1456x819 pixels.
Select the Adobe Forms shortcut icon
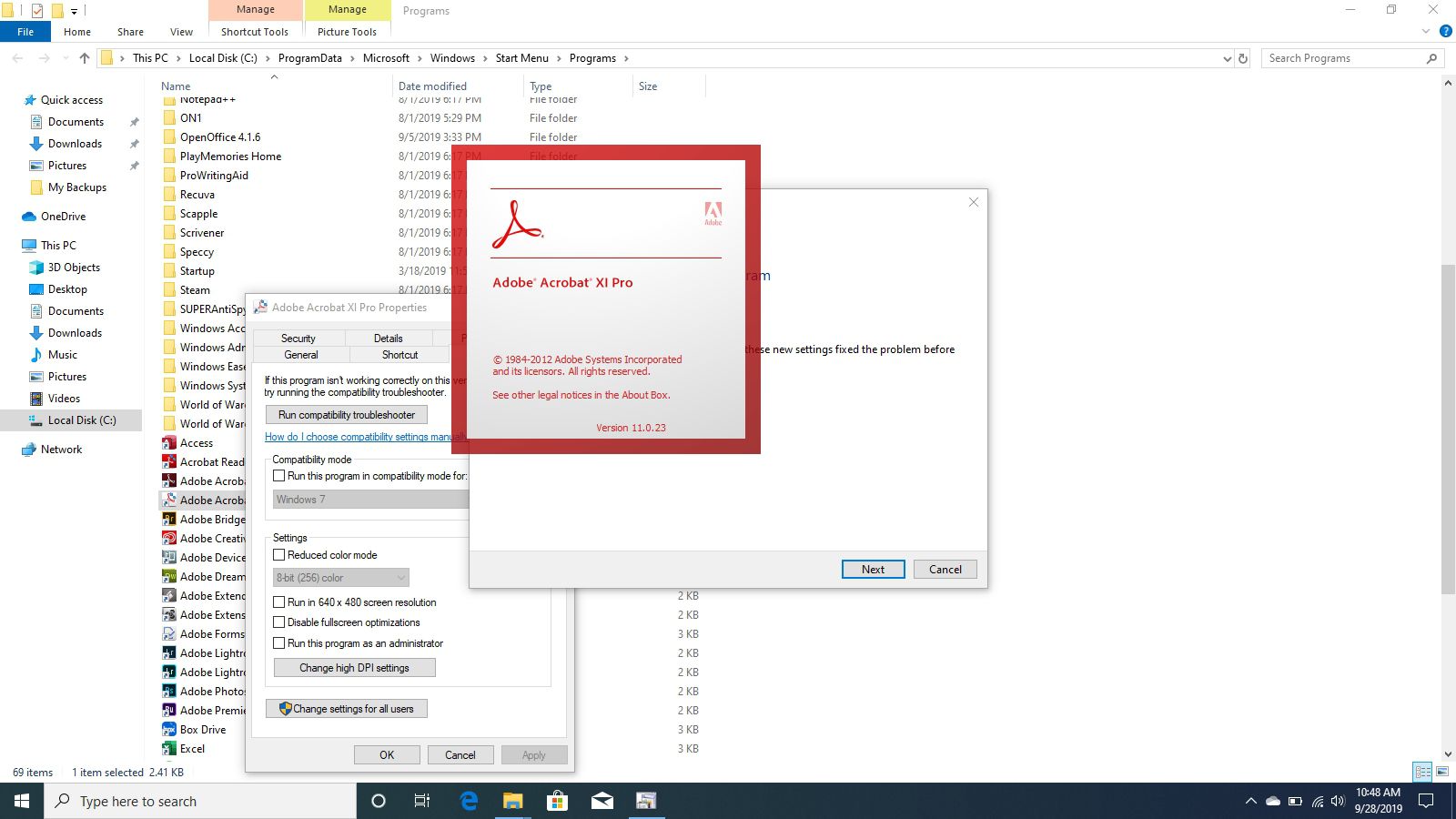tap(169, 634)
